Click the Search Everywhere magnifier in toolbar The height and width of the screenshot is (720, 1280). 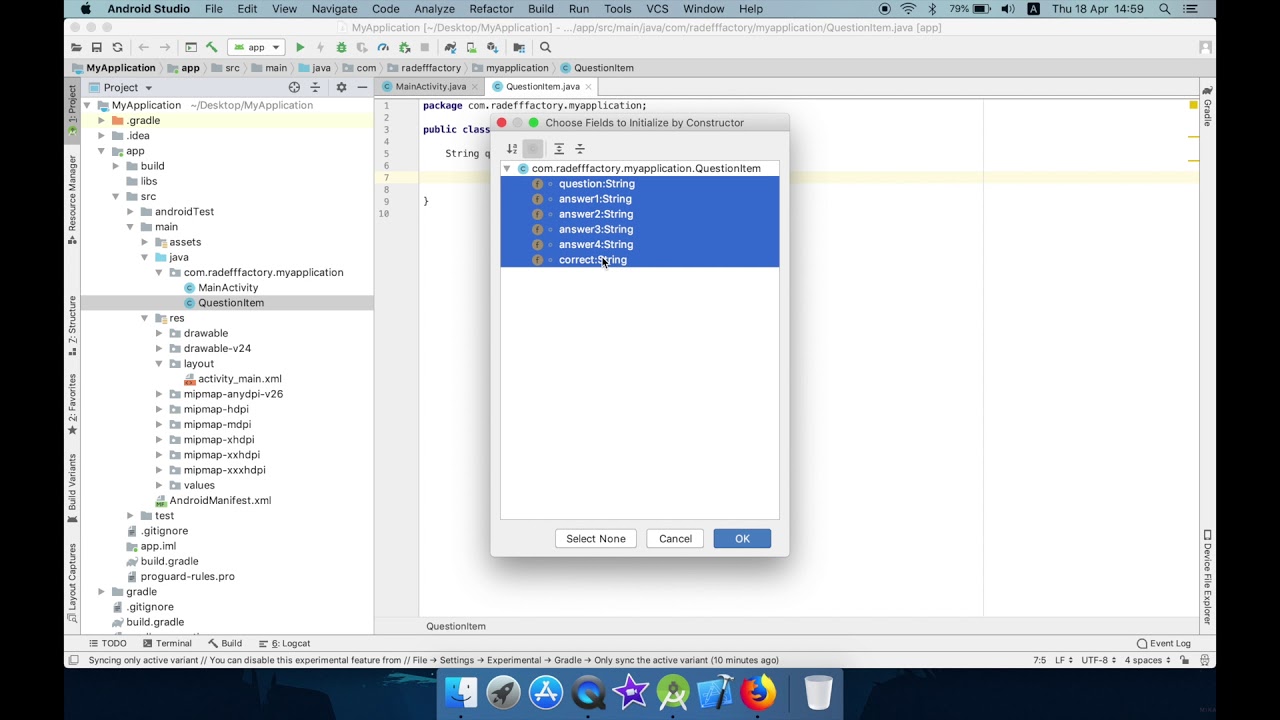point(545,47)
